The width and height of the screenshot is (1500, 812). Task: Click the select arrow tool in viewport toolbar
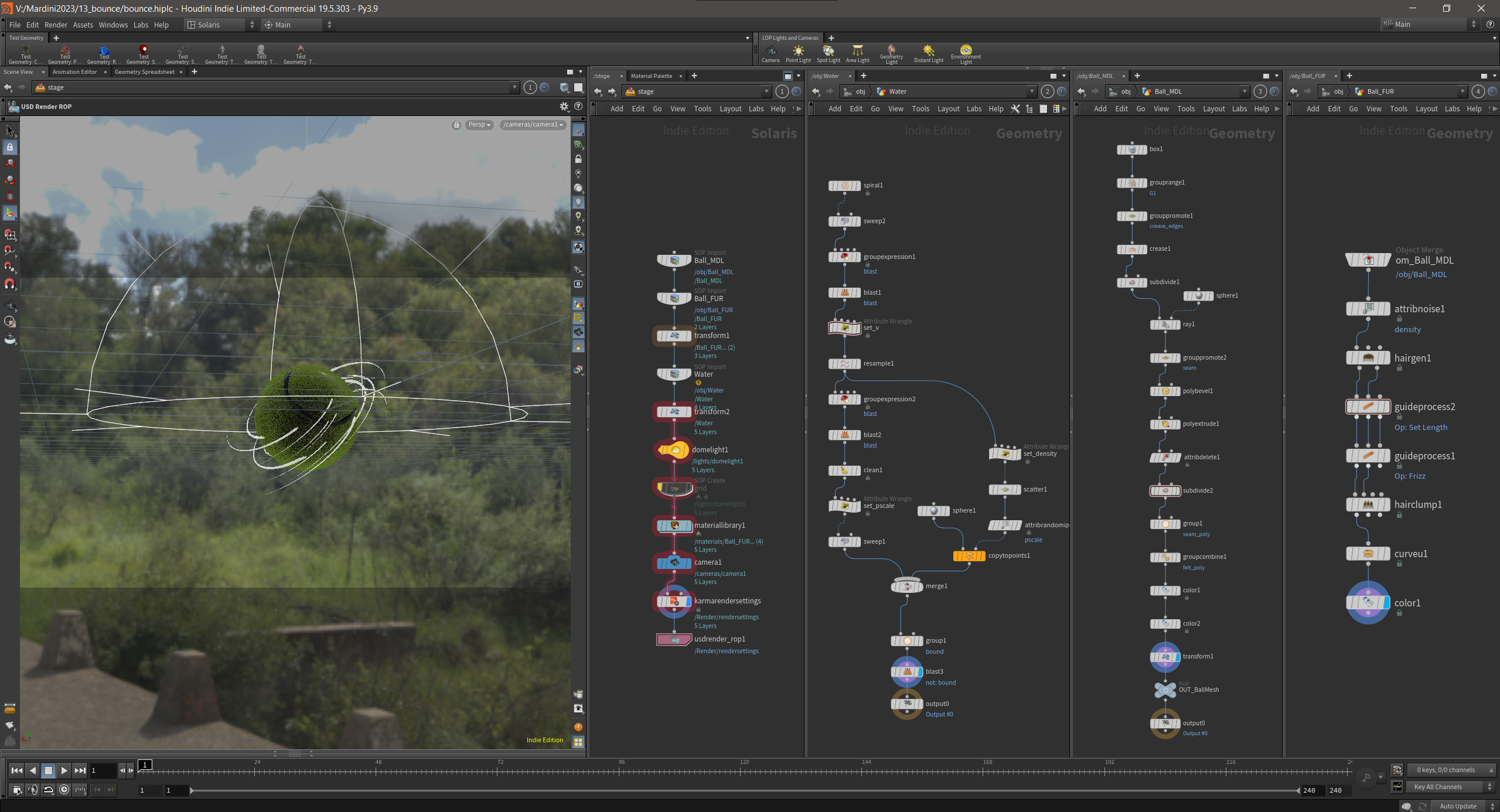[10, 130]
